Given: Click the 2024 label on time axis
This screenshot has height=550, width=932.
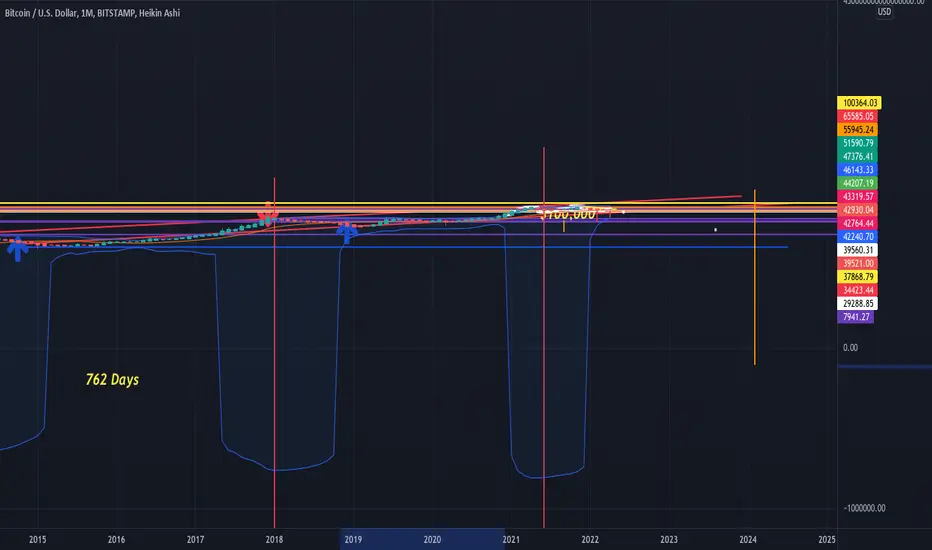Looking at the screenshot, I should tap(748, 540).
